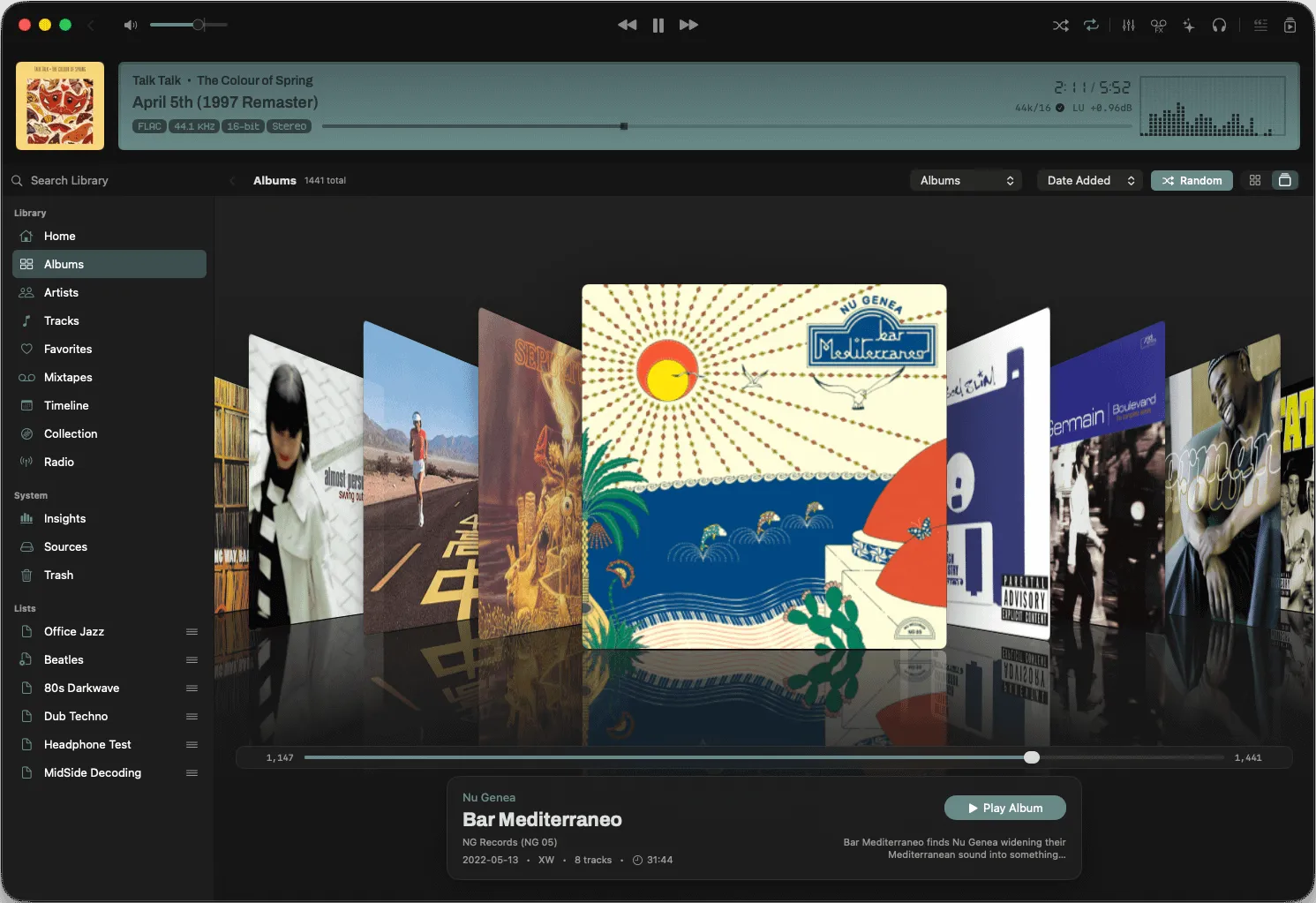
Task: Pause the current playback
Action: (x=658, y=26)
